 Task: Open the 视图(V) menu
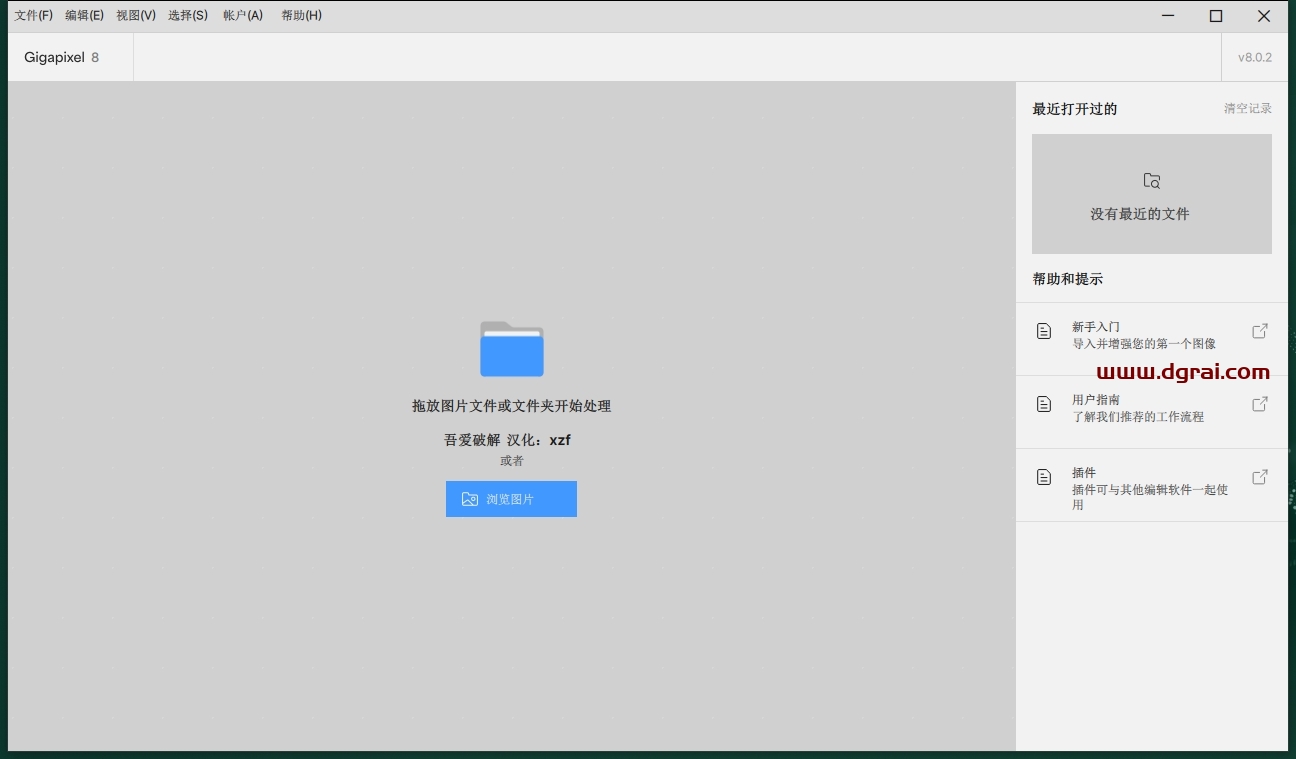click(136, 16)
